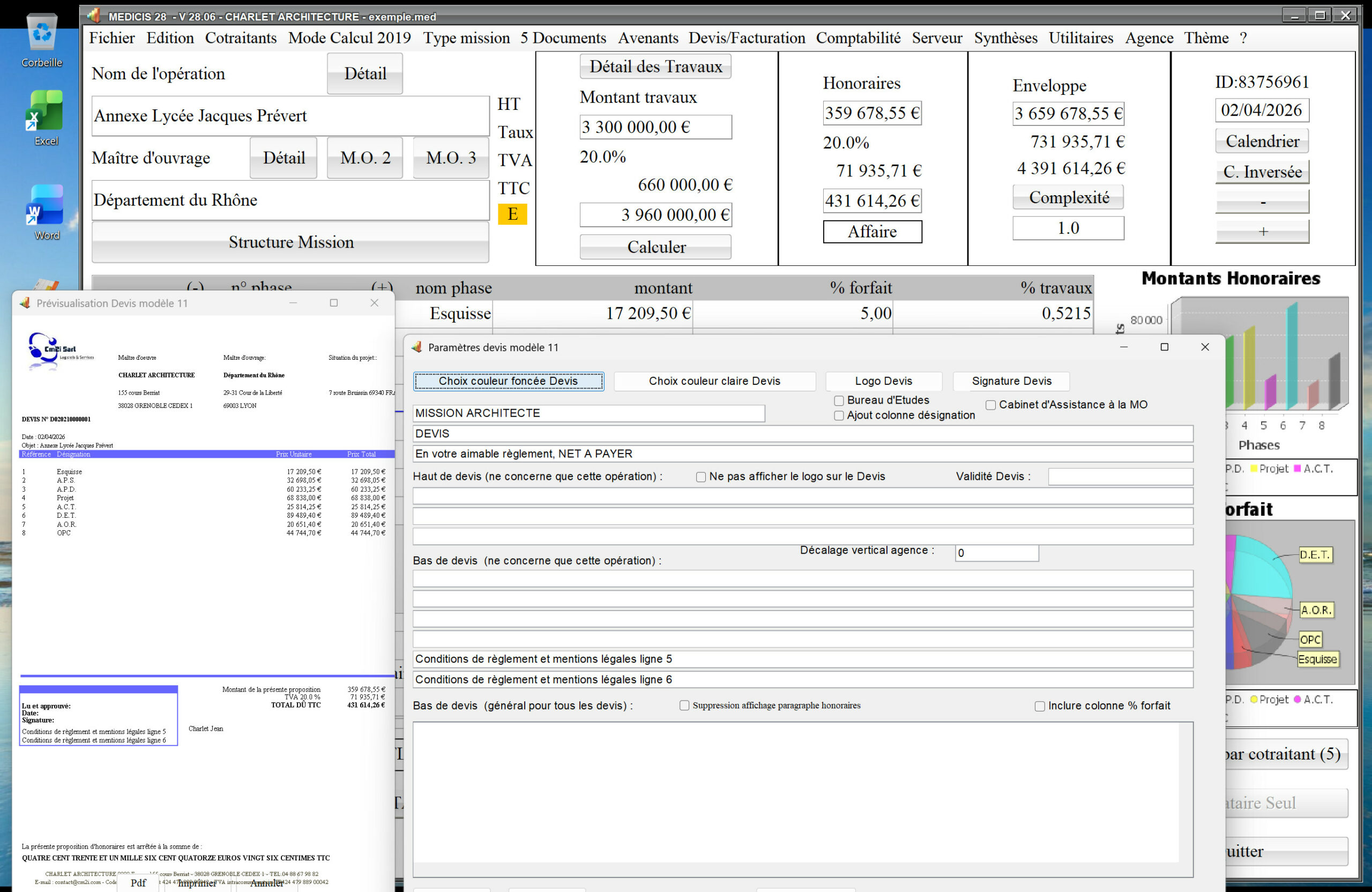The height and width of the screenshot is (892, 1372).
Task: Click the Conditions de règlement ligne 5 field
Action: point(802,659)
